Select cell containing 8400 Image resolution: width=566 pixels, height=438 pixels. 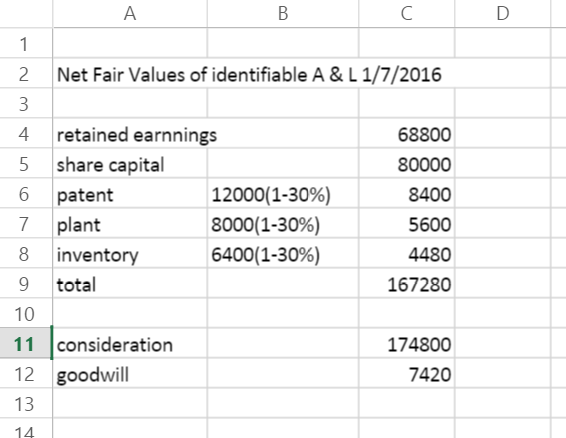coord(407,195)
